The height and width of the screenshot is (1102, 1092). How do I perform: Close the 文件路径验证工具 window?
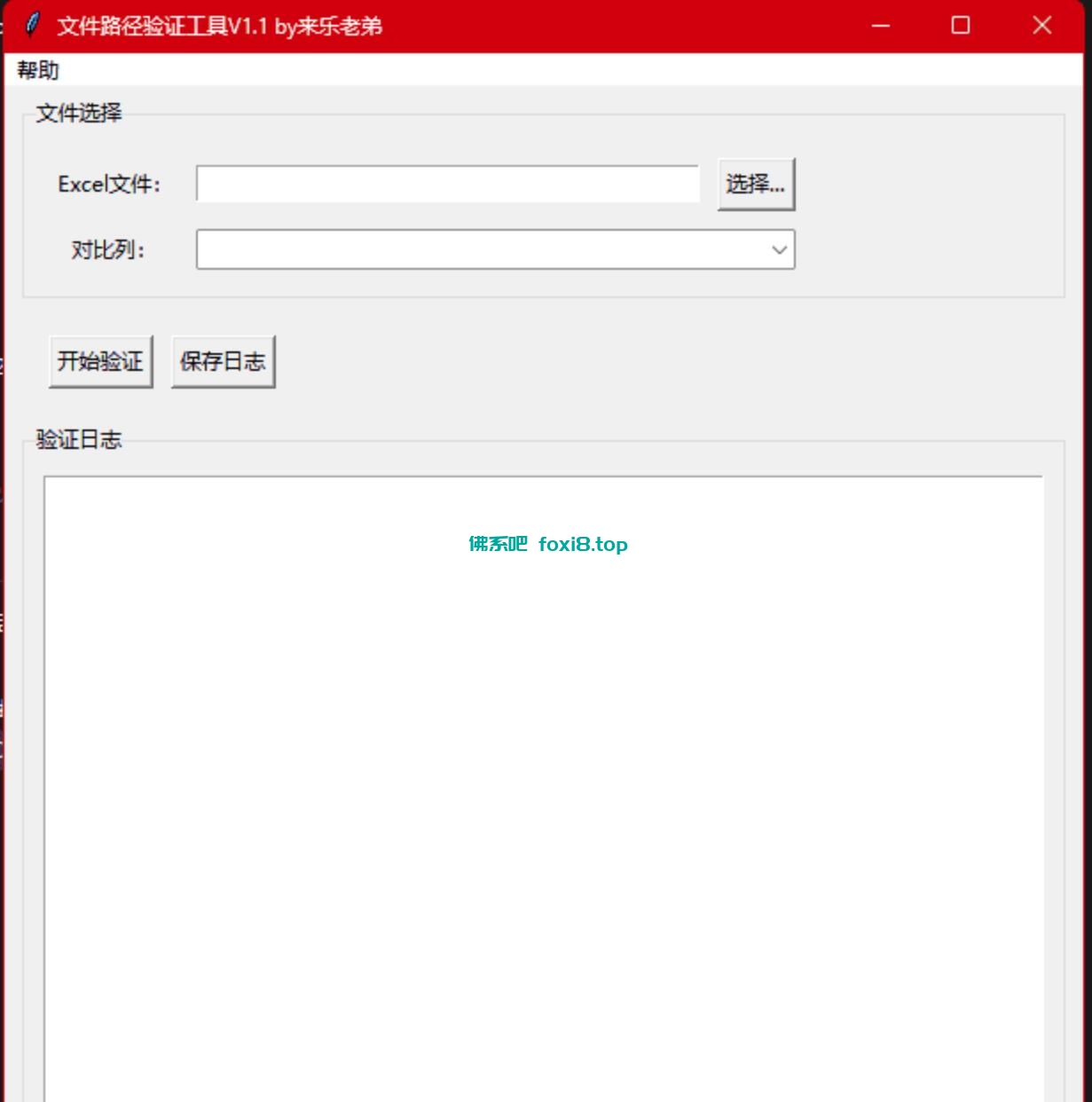[1041, 26]
